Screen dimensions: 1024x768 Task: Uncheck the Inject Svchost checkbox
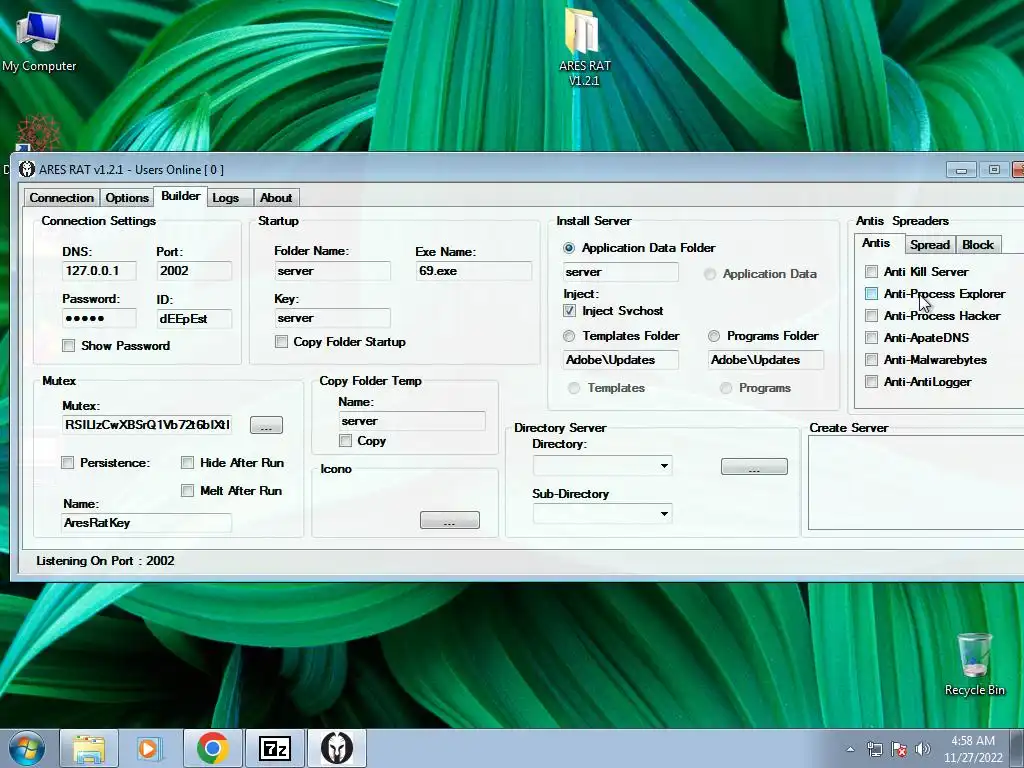[569, 311]
